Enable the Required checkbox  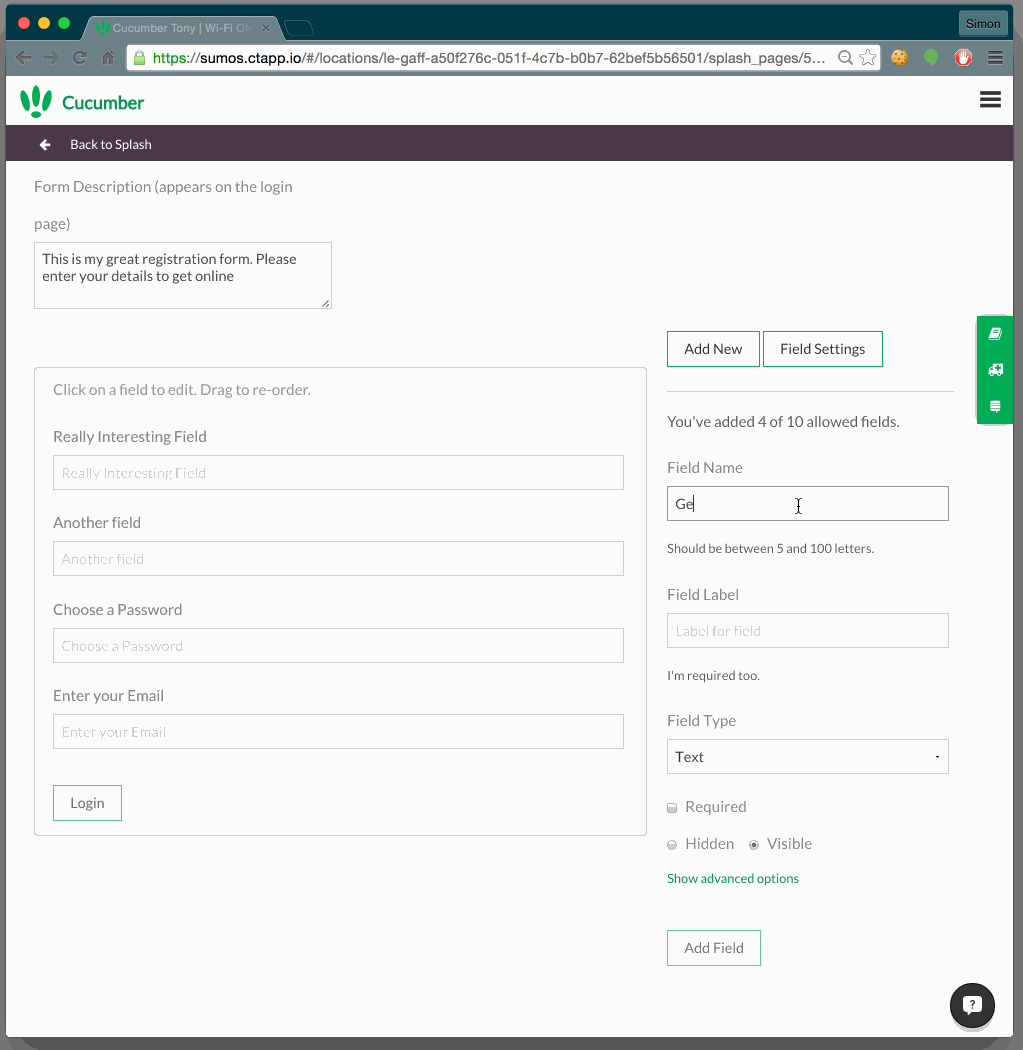tap(673, 808)
